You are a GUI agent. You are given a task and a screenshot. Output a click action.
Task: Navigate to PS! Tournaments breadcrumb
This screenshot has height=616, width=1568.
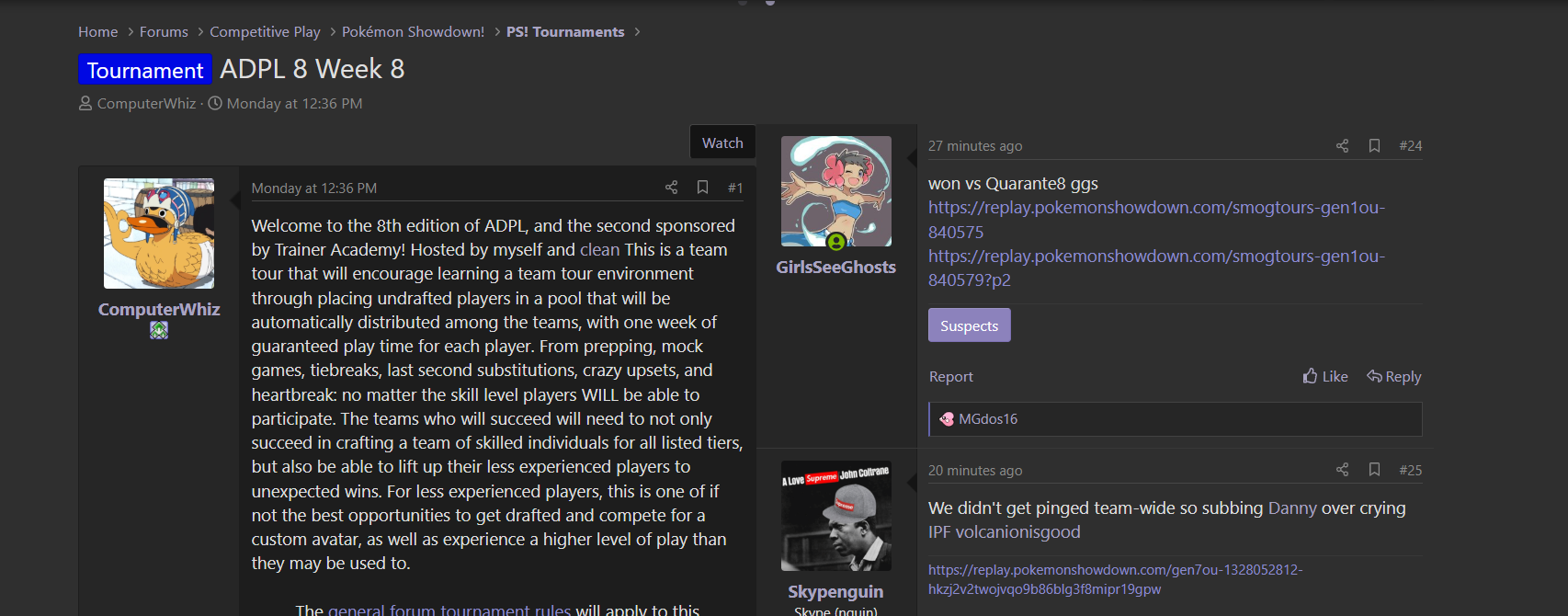coord(565,32)
